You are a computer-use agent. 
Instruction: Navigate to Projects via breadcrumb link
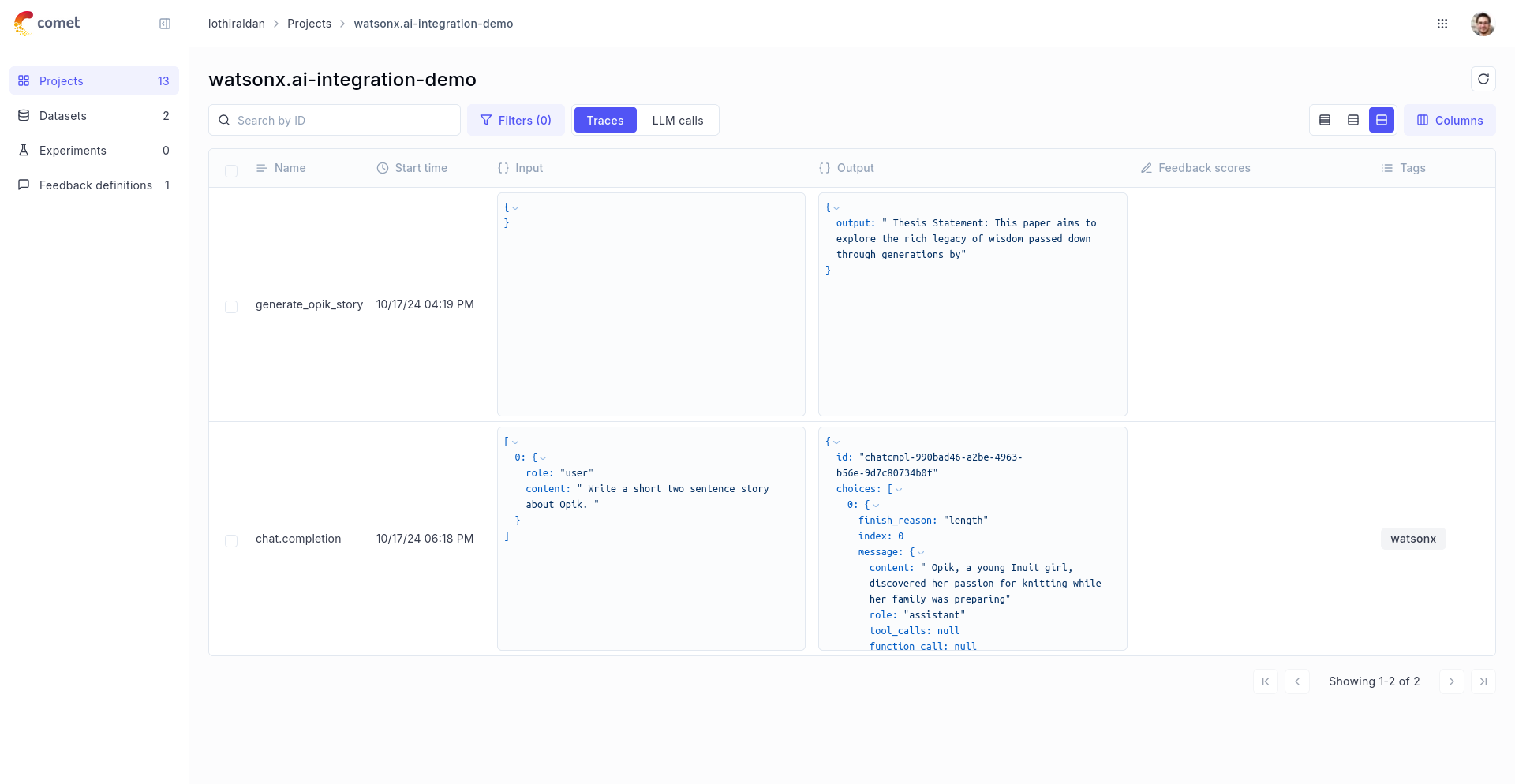tap(309, 24)
